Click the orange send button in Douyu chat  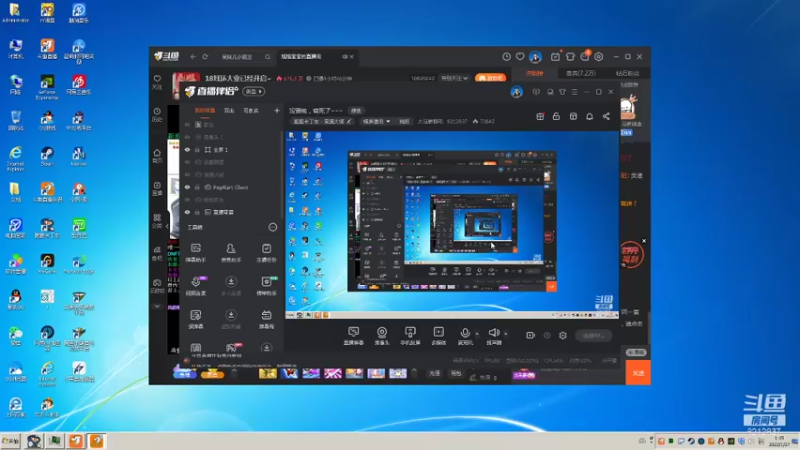[638, 373]
